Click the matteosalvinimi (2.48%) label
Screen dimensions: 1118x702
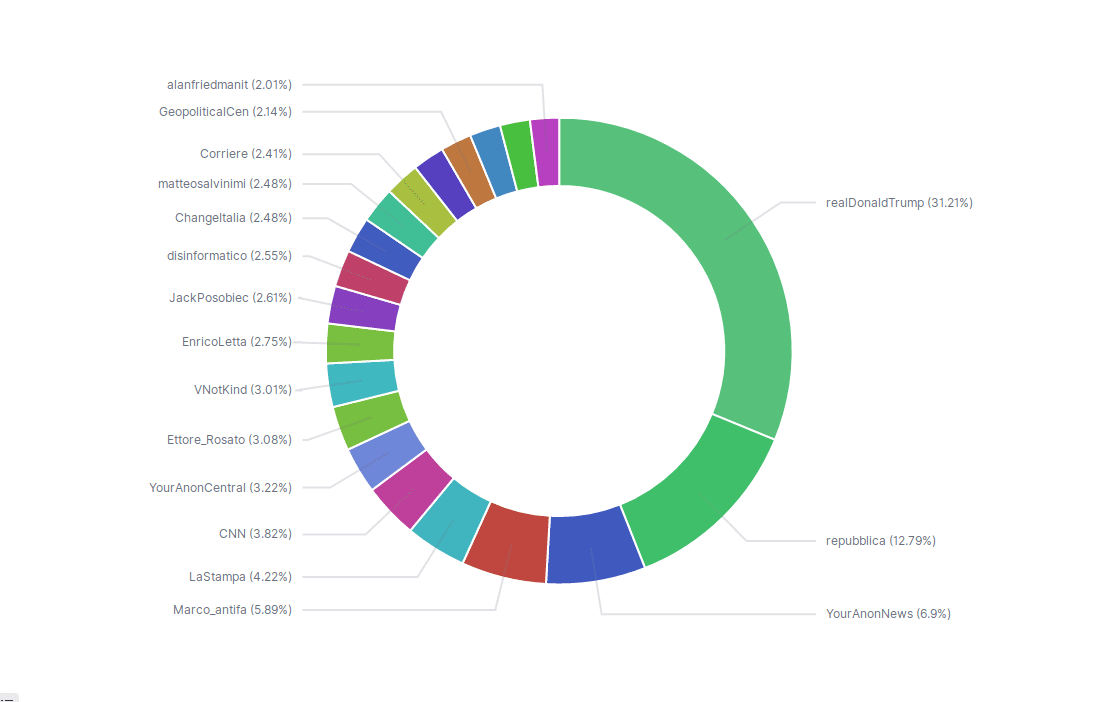coord(224,183)
